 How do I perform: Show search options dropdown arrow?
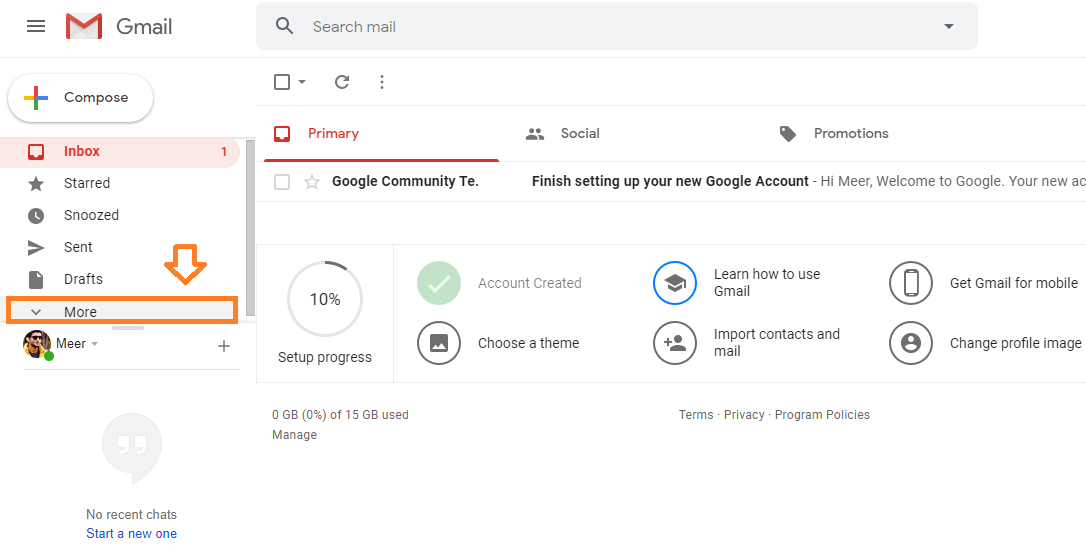949,26
